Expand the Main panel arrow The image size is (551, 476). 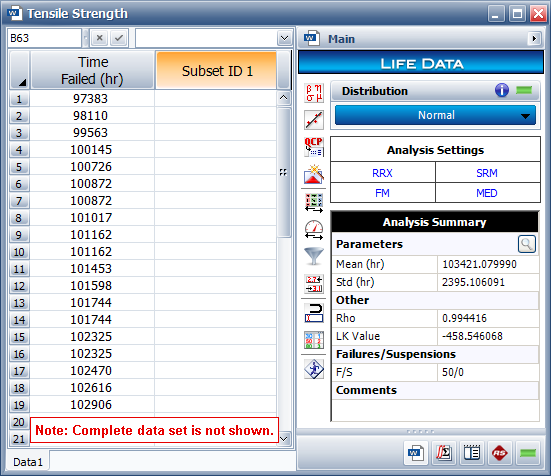pos(534,38)
